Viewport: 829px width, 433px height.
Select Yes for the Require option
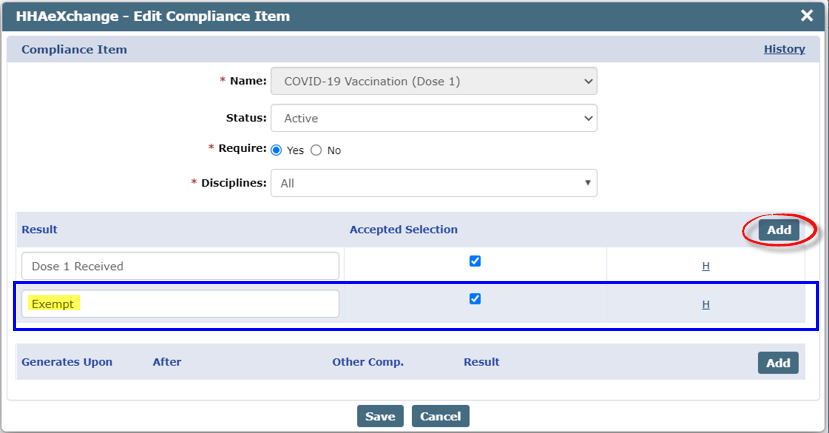coord(277,150)
